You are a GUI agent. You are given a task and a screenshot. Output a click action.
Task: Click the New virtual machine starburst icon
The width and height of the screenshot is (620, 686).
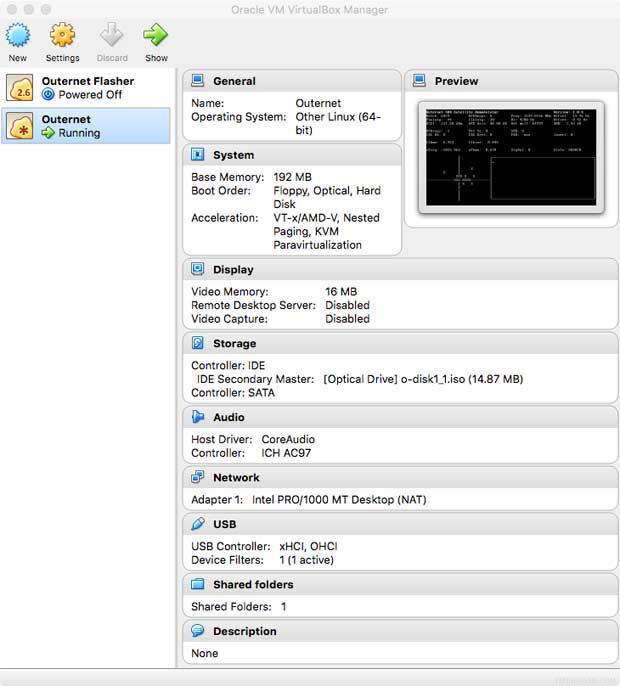(x=18, y=35)
